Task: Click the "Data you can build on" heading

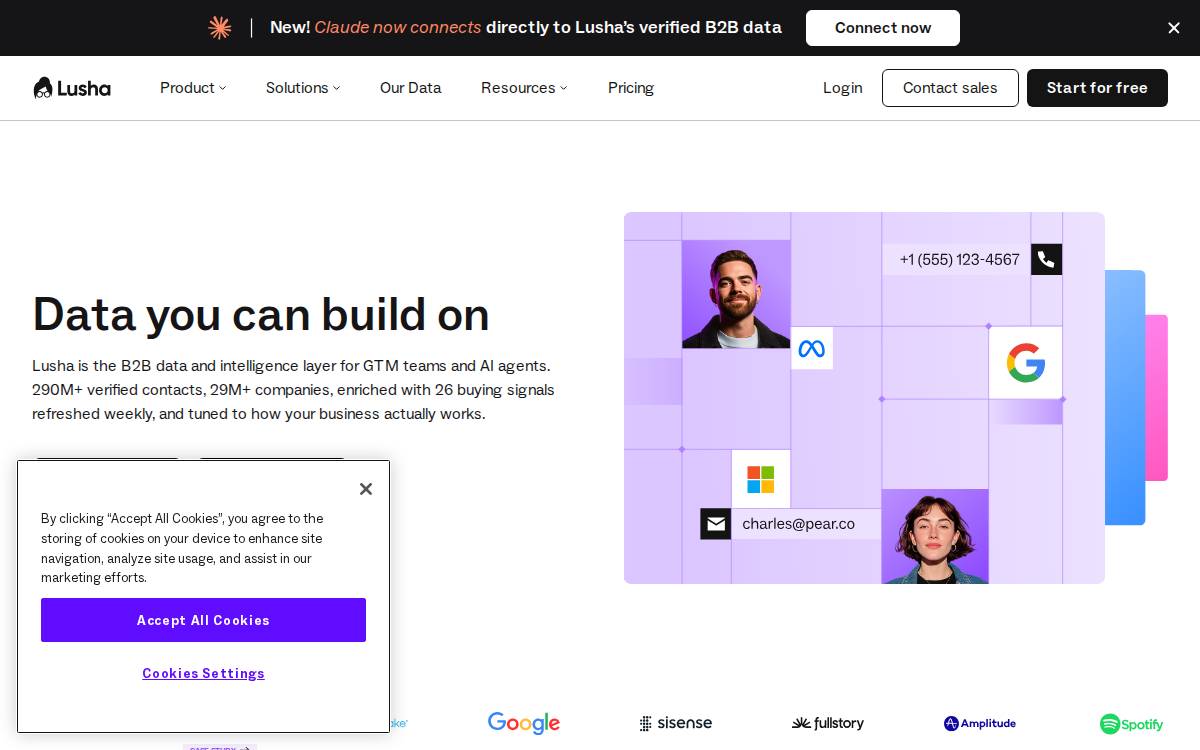Action: pyautogui.click(x=261, y=314)
